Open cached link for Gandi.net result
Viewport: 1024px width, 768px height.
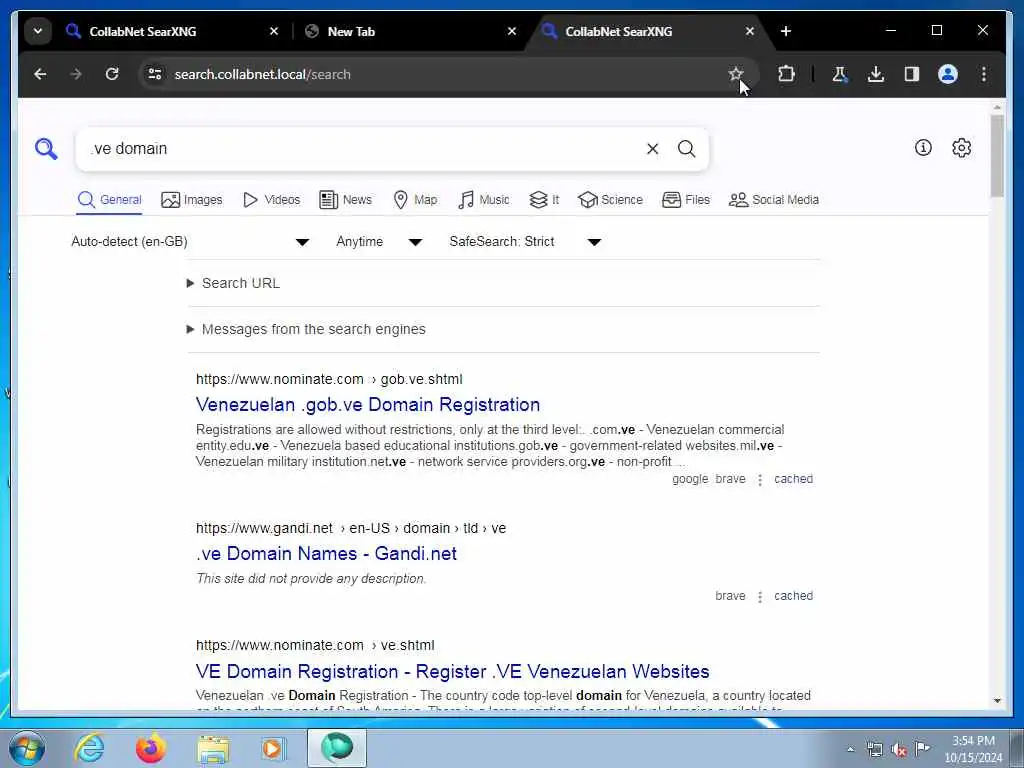[793, 596]
